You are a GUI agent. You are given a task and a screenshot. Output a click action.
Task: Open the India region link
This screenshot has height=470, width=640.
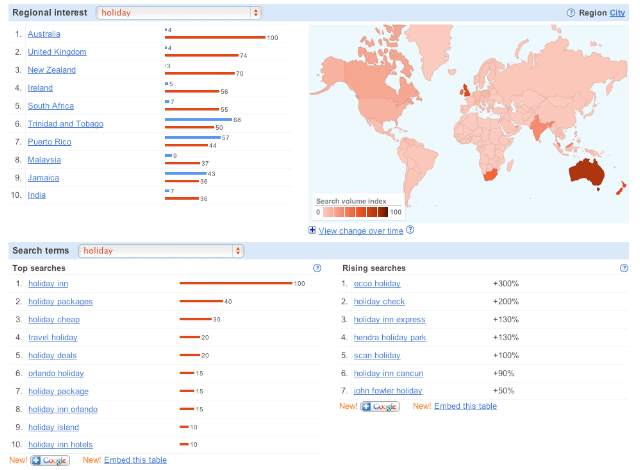(37, 195)
